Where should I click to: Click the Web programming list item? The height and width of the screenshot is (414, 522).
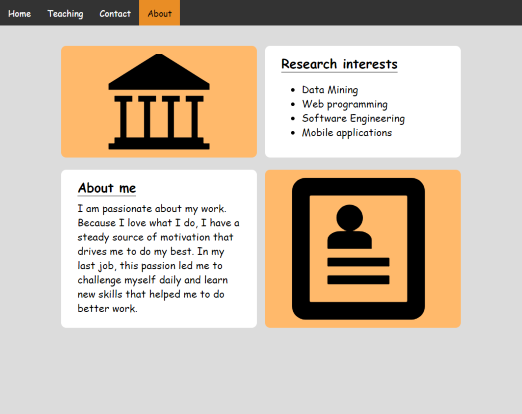(x=345, y=104)
